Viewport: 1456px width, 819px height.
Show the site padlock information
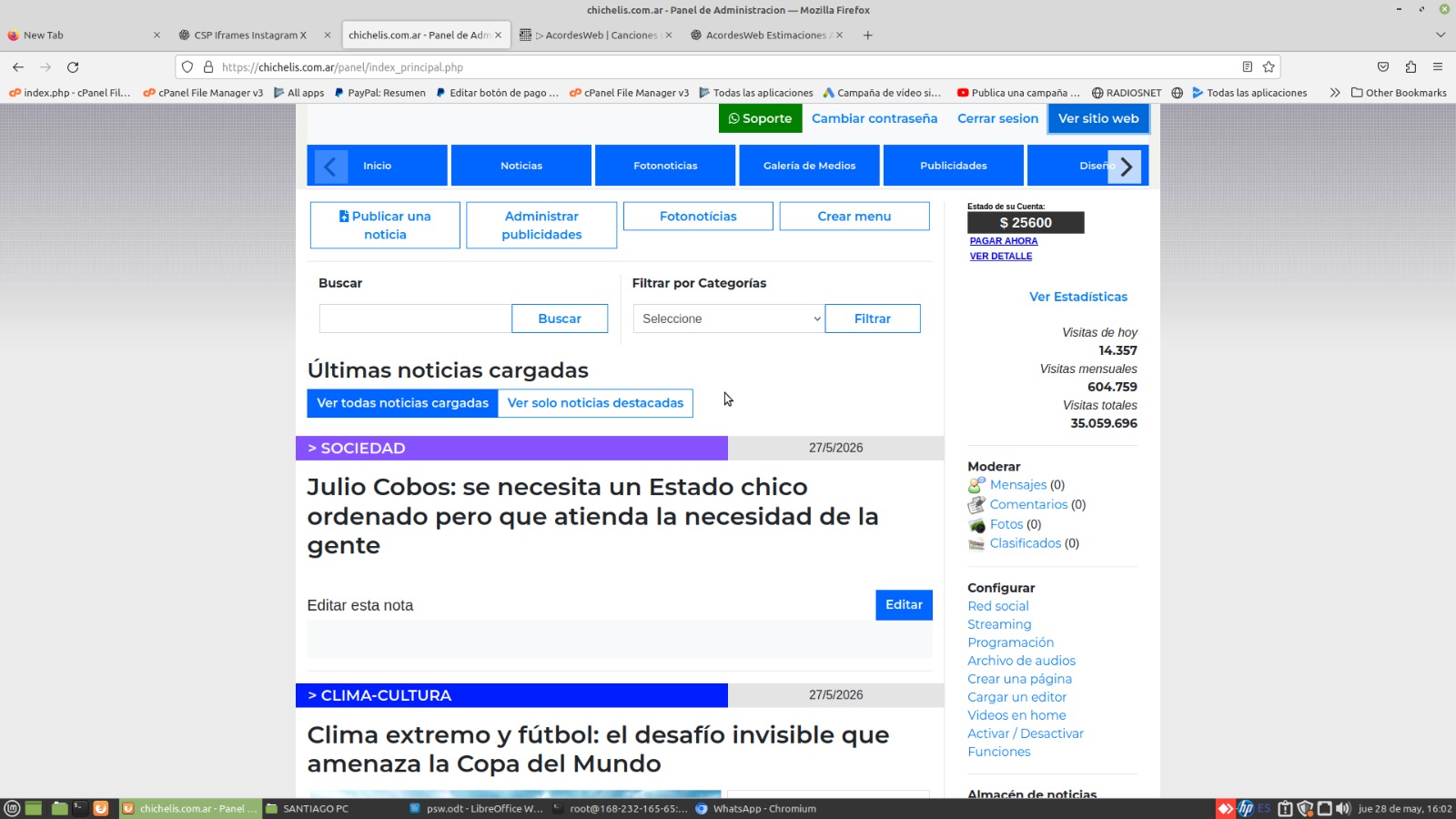[208, 67]
